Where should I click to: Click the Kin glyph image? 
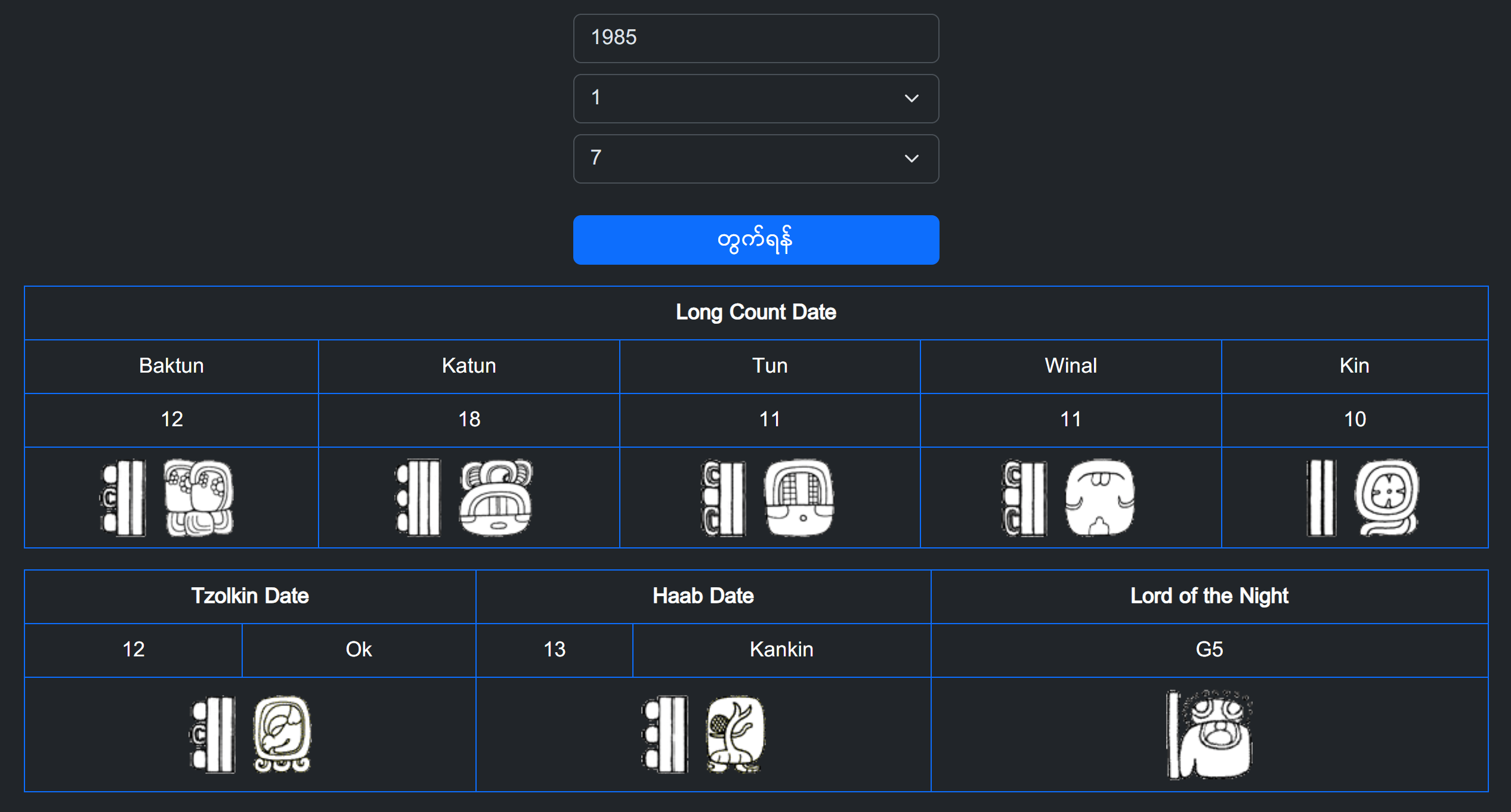point(1387,498)
